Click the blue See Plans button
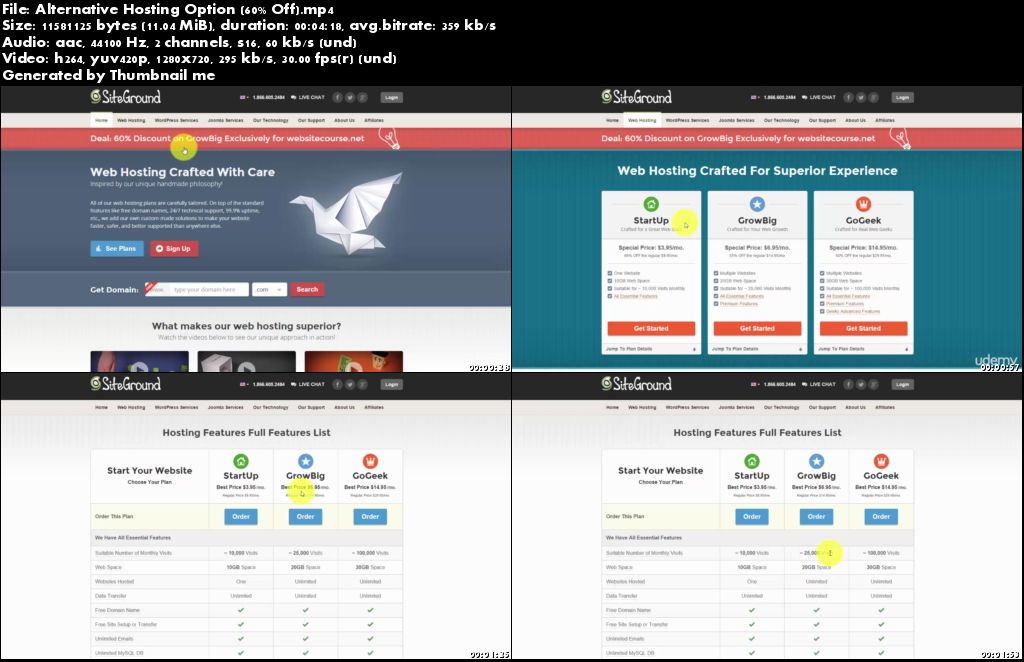 pyautogui.click(x=116, y=249)
